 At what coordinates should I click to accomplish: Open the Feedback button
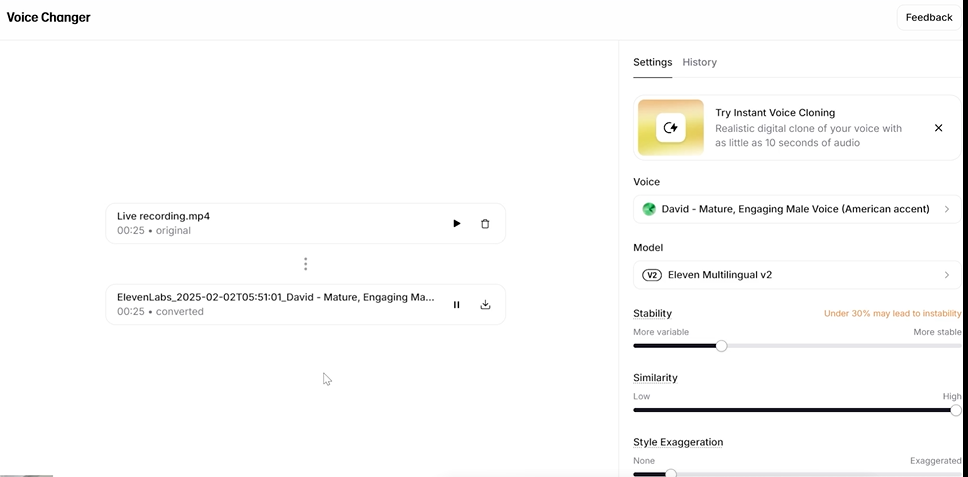tap(928, 17)
